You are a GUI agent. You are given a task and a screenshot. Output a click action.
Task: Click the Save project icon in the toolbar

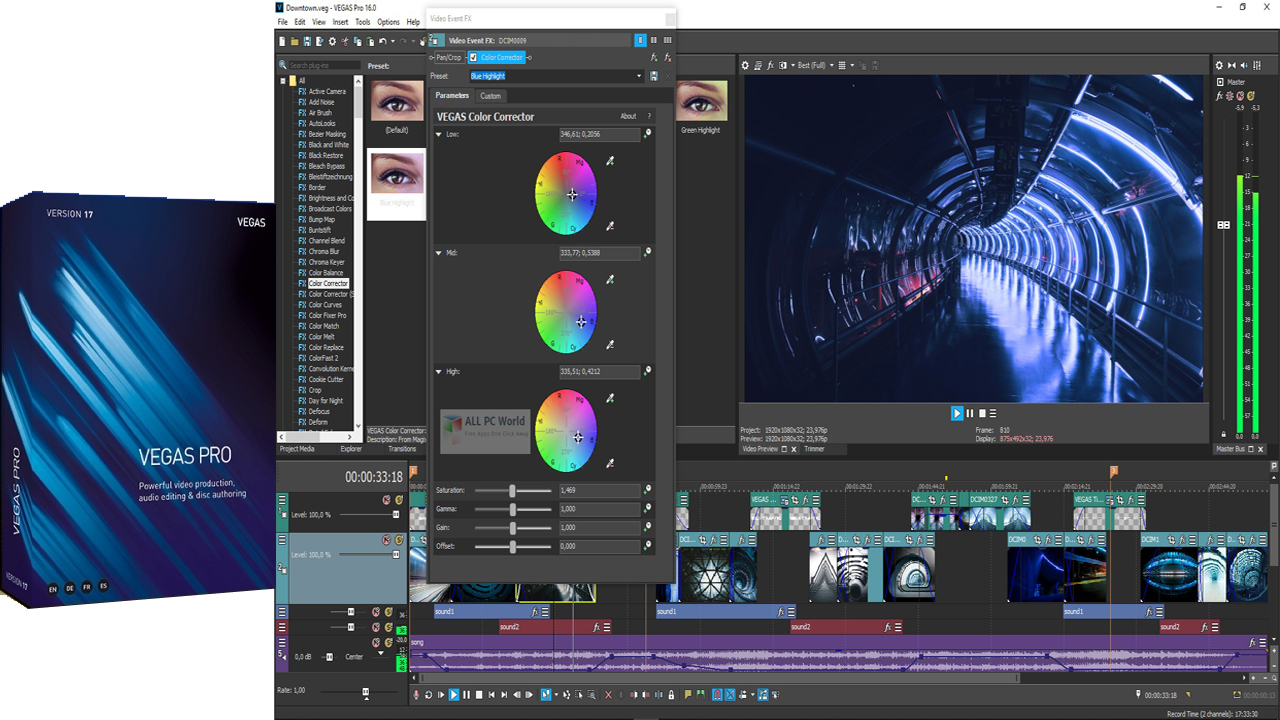click(x=307, y=41)
